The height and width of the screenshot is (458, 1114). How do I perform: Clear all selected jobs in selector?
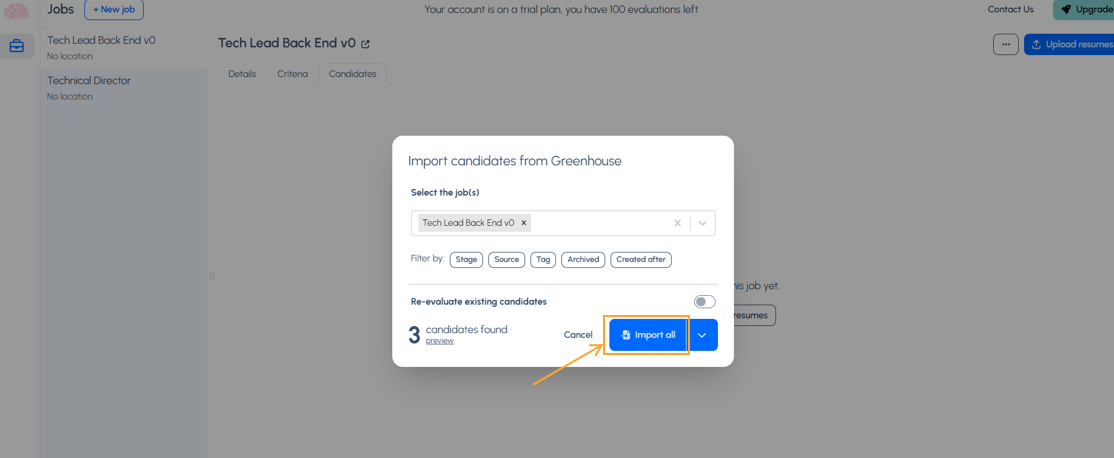pos(678,223)
